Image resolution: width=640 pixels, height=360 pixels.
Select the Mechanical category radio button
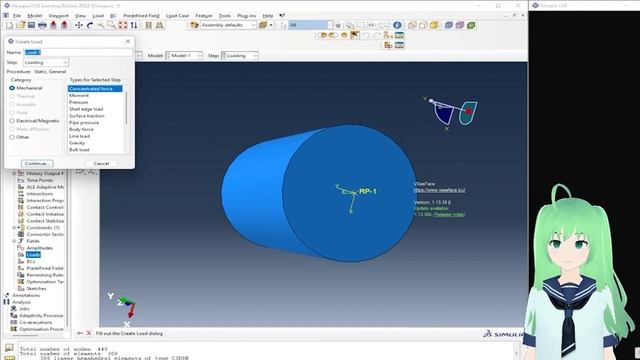click(x=12, y=88)
